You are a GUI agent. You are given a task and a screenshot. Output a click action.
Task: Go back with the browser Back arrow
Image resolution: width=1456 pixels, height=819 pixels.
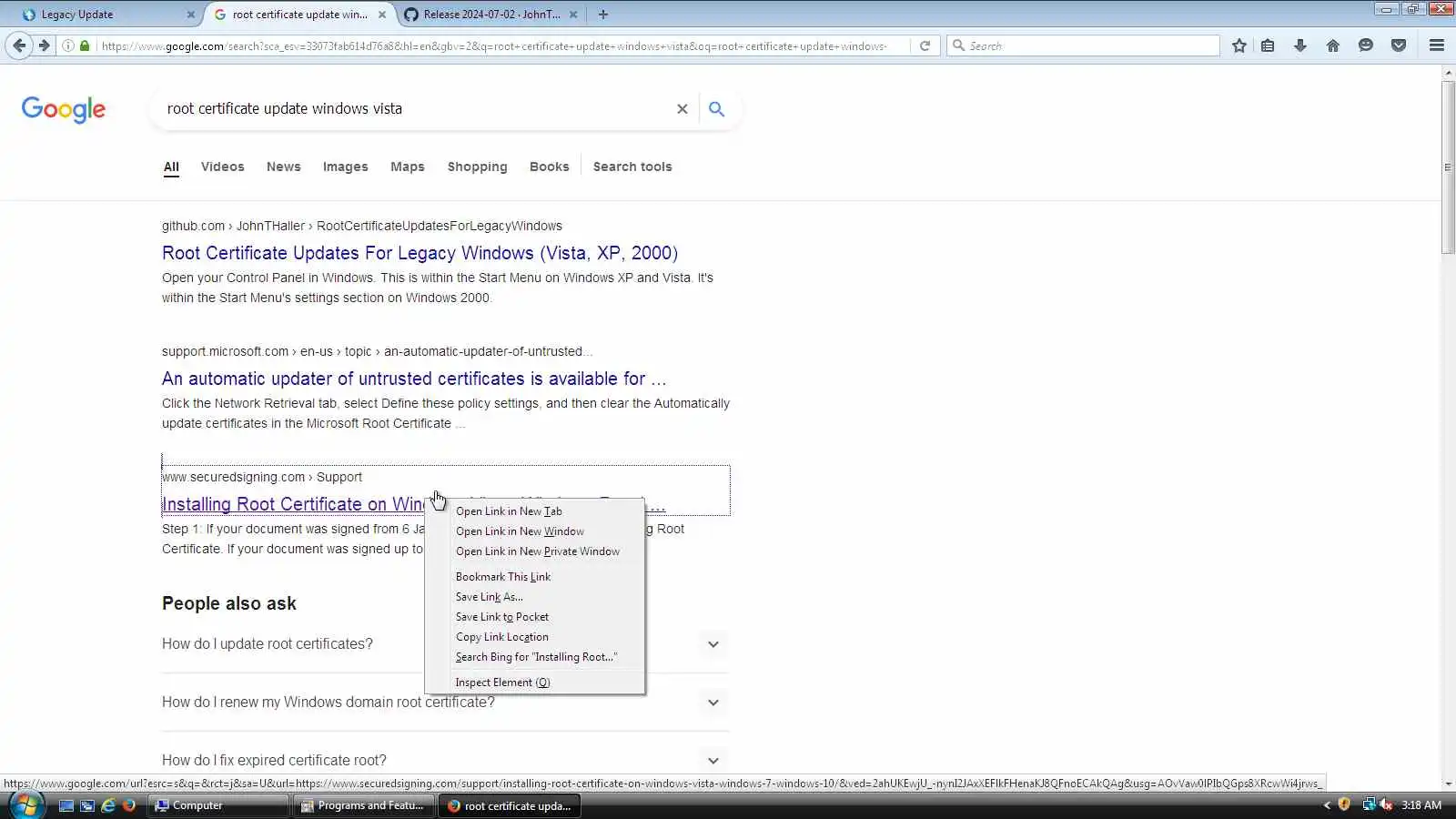click(19, 45)
